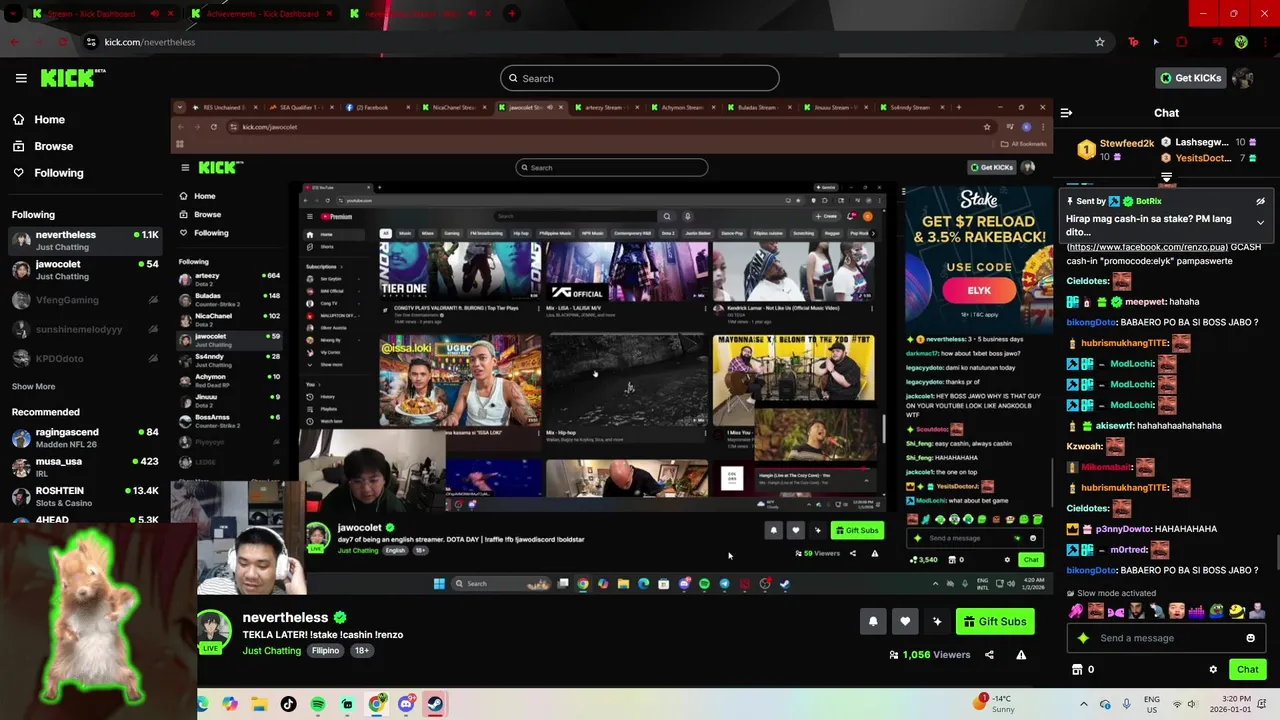Click the kick.com/nevertheless address bar

pos(590,42)
